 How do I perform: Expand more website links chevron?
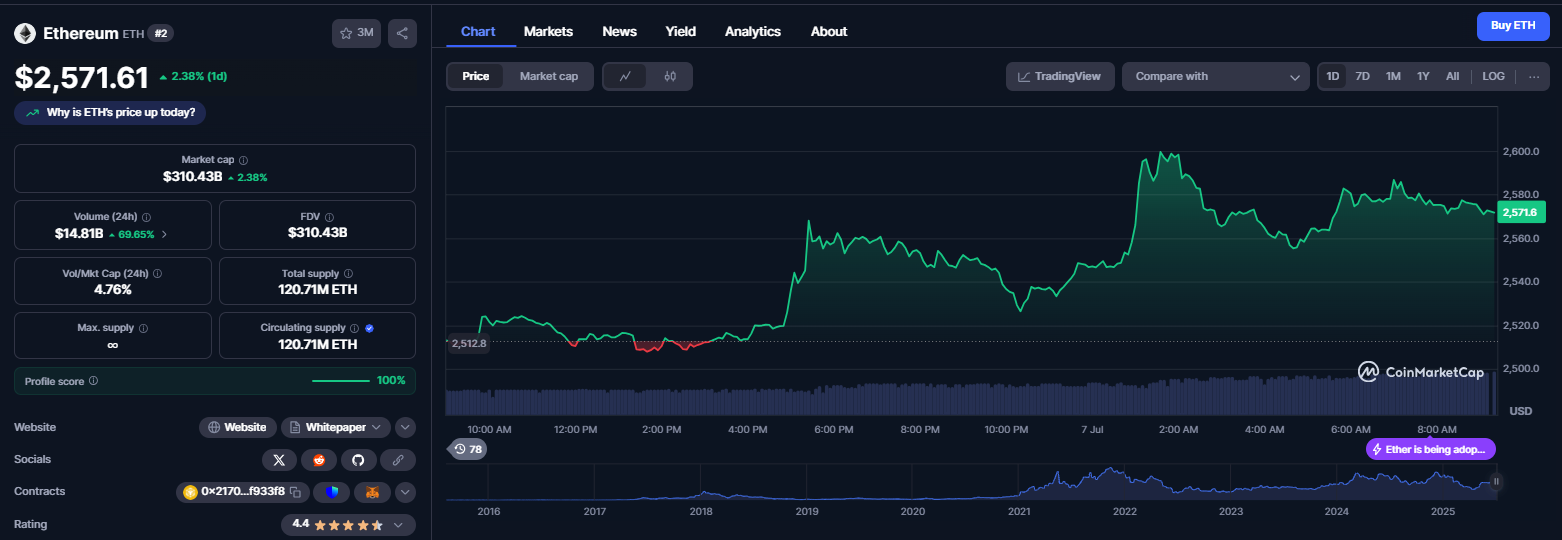point(405,427)
